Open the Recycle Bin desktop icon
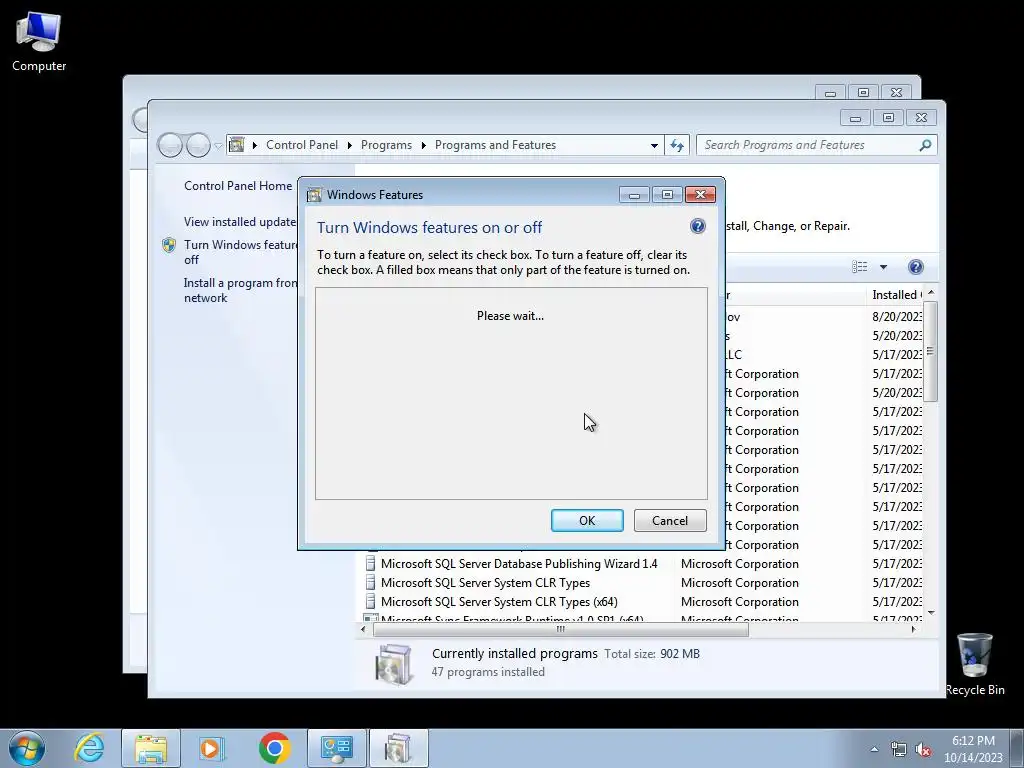The image size is (1024, 768). [974, 664]
